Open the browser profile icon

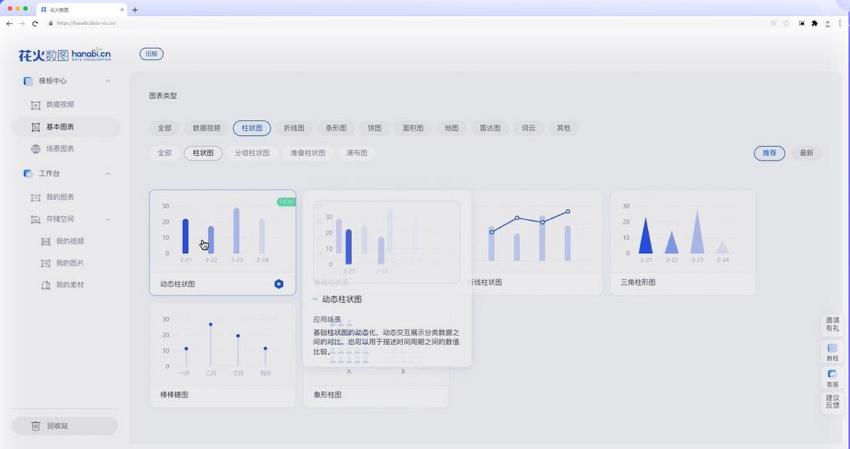pos(828,23)
